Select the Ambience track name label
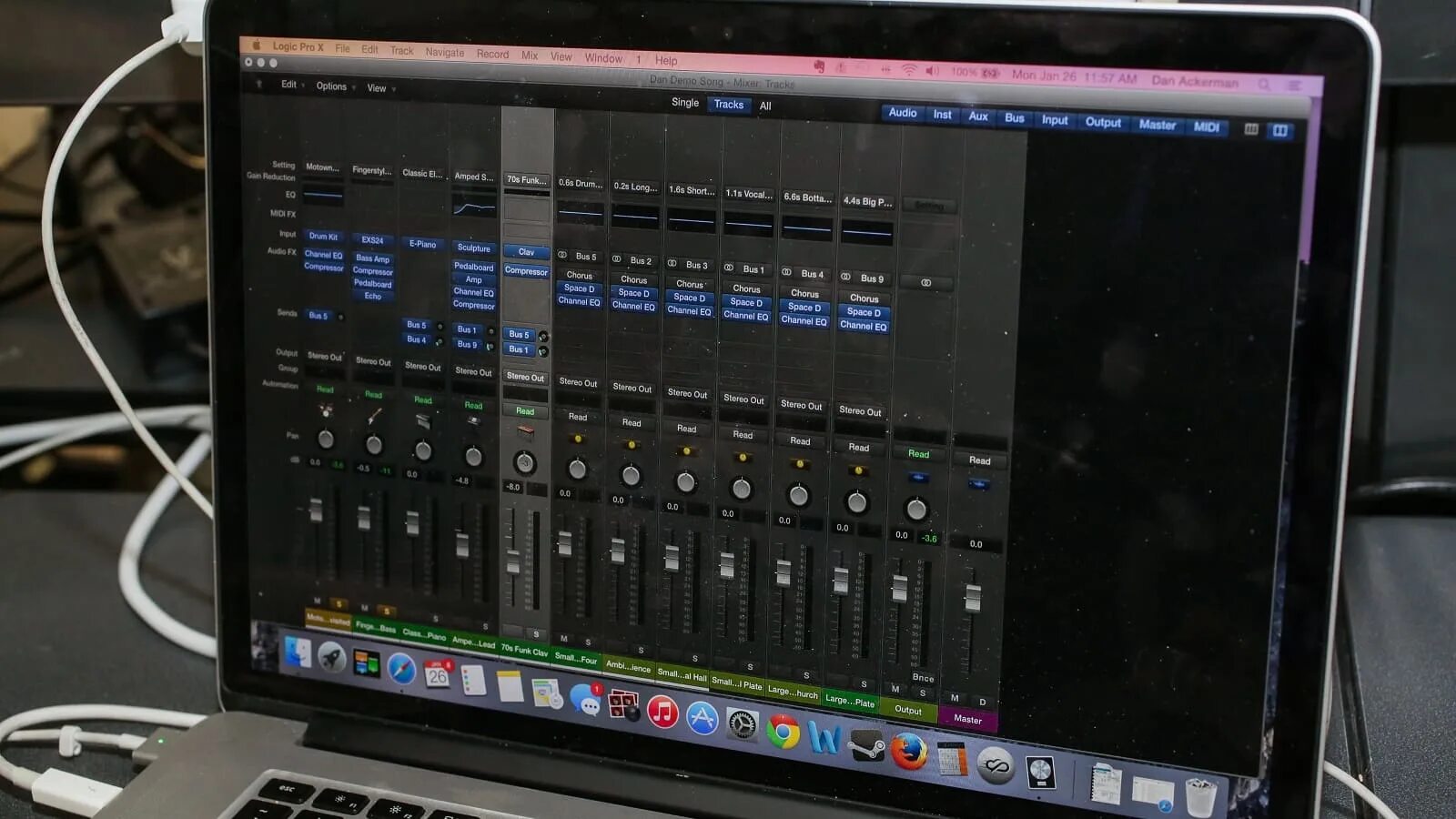This screenshot has height=819, width=1456. coord(629,667)
